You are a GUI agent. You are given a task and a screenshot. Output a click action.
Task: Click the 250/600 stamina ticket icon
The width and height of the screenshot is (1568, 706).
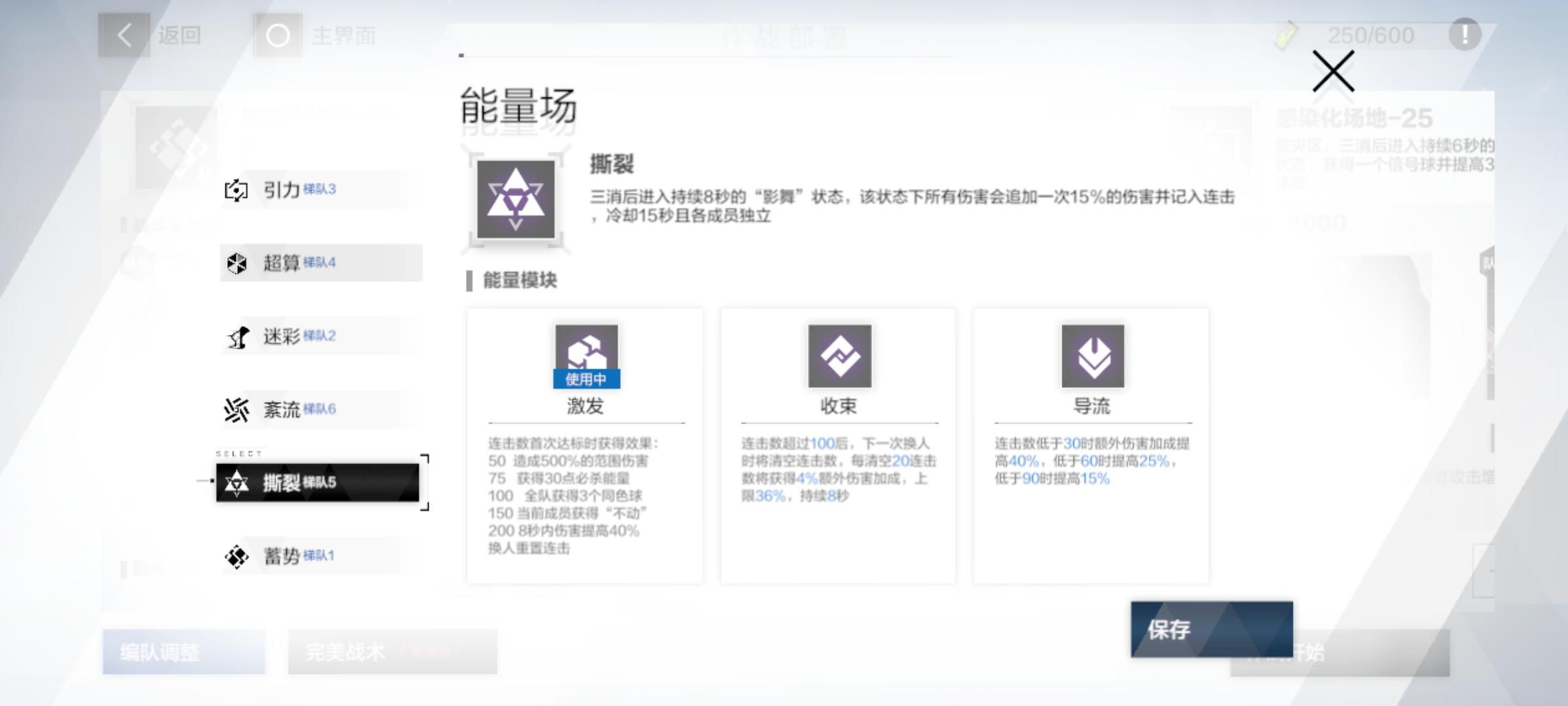pyautogui.click(x=1286, y=35)
